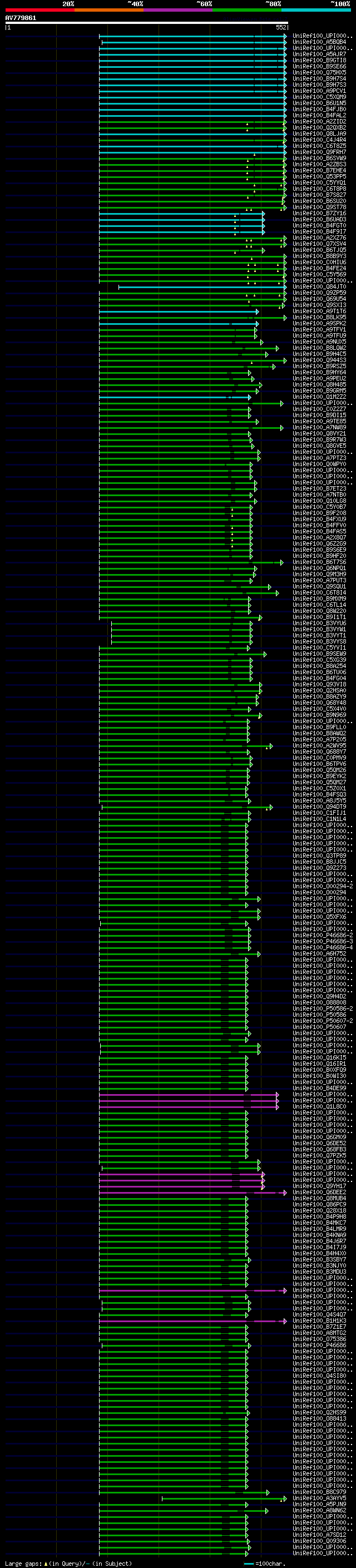
Task: Click the UniRef100_Q53PP5 hit label
Action: (x=319, y=176)
